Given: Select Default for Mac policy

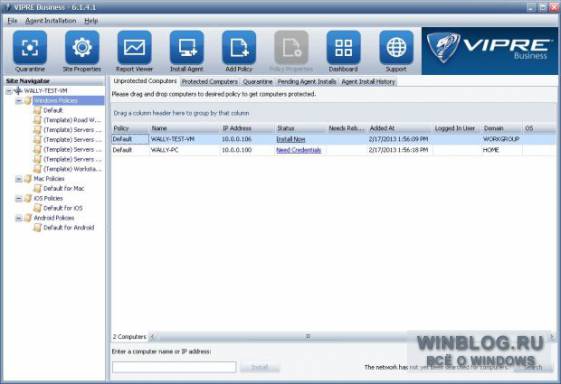Looking at the screenshot, I should click(x=64, y=188).
